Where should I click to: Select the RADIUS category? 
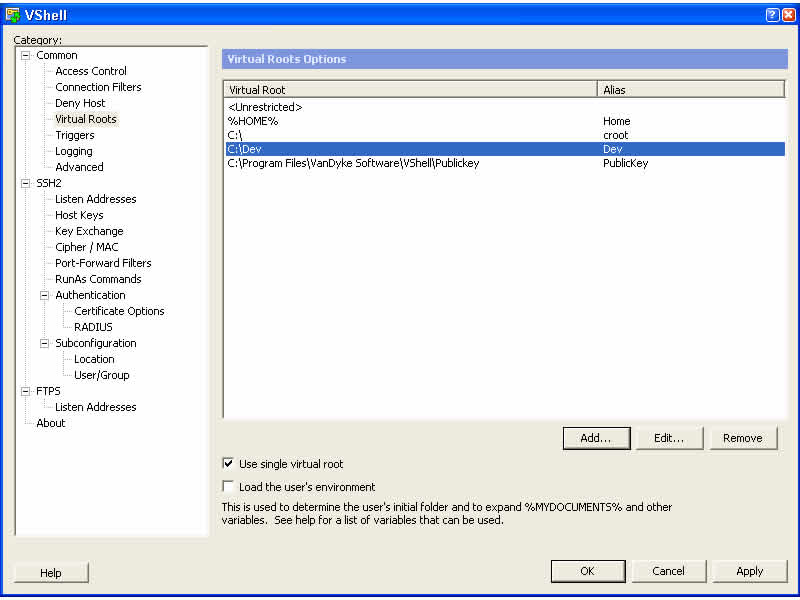[x=93, y=327]
